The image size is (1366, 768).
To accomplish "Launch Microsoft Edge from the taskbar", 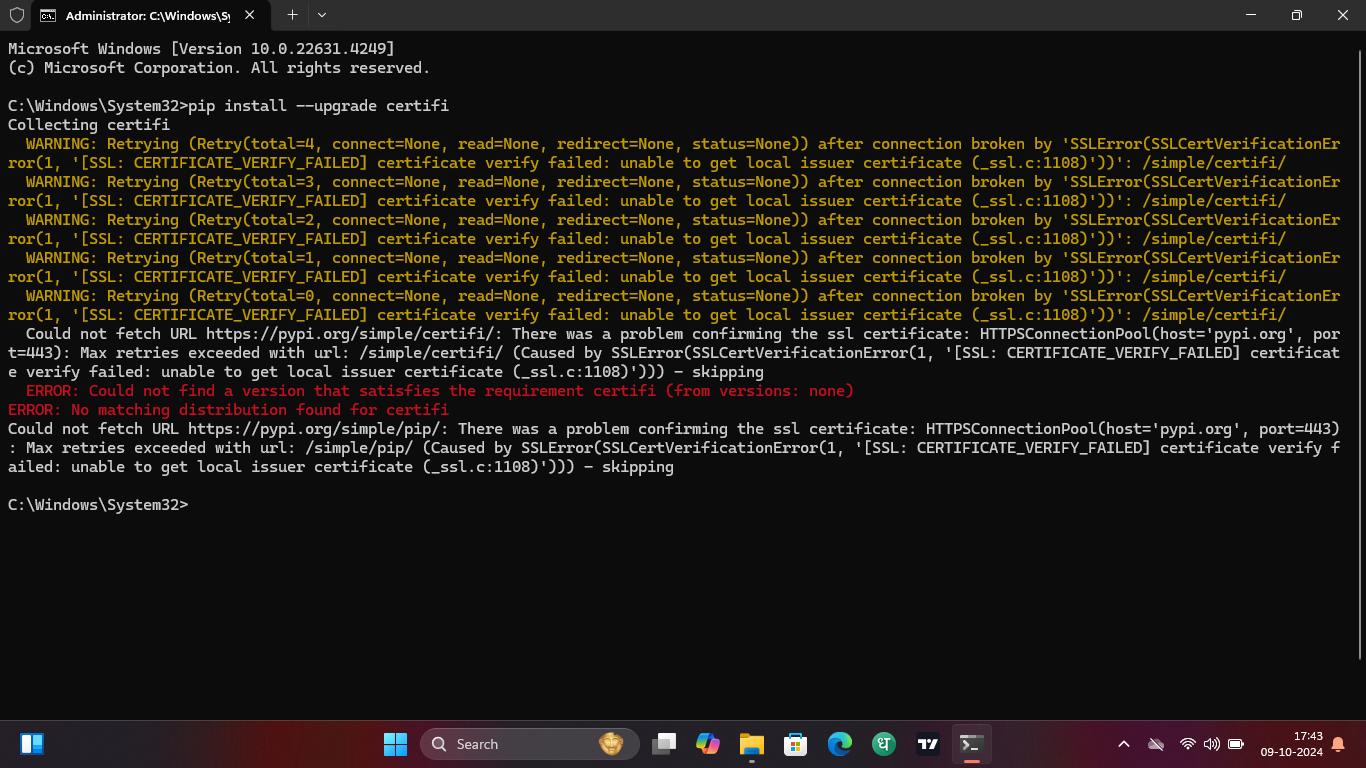I will pos(839,744).
